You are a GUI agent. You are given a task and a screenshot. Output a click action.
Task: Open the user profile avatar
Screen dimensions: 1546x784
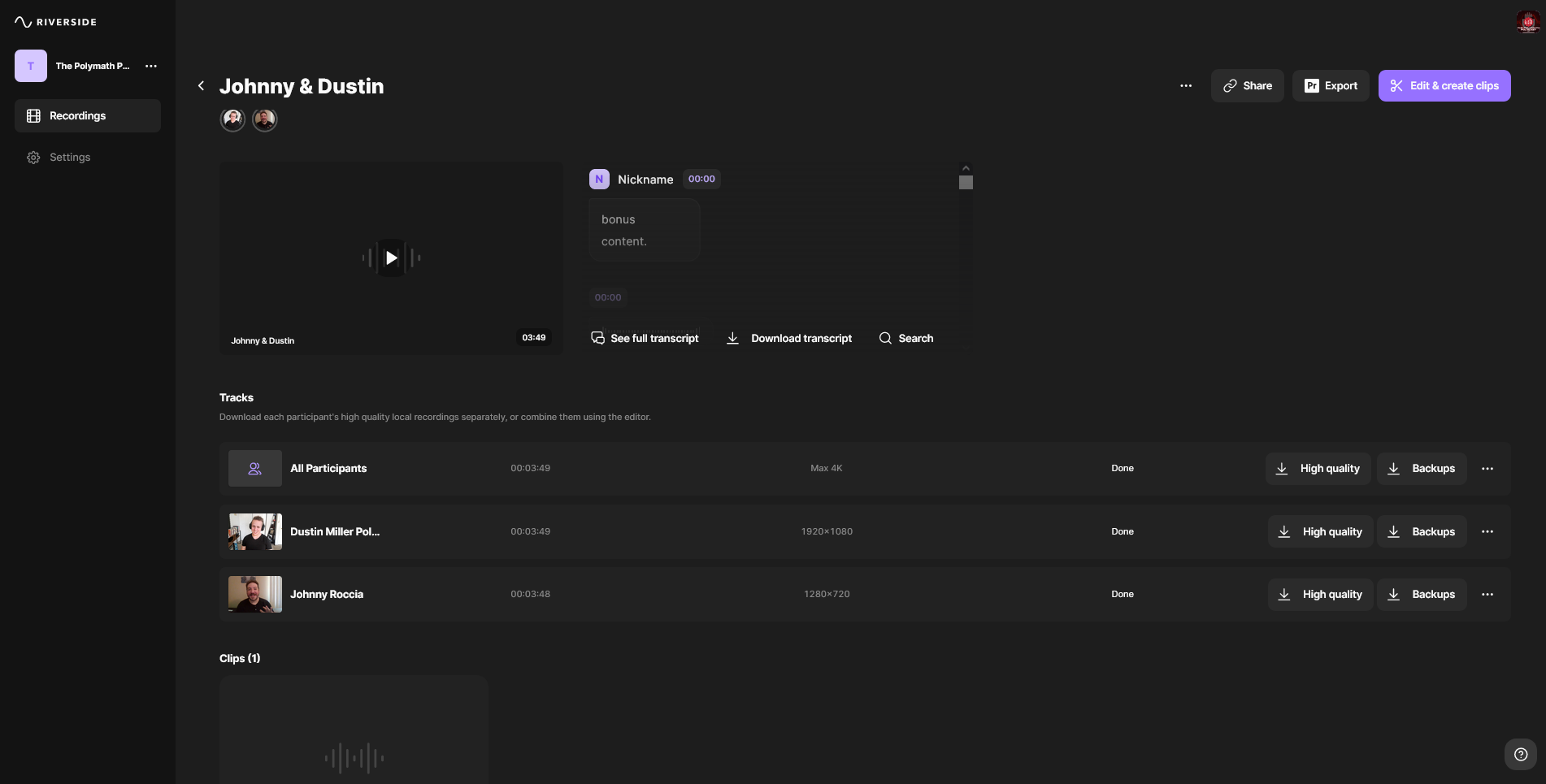(x=1527, y=22)
